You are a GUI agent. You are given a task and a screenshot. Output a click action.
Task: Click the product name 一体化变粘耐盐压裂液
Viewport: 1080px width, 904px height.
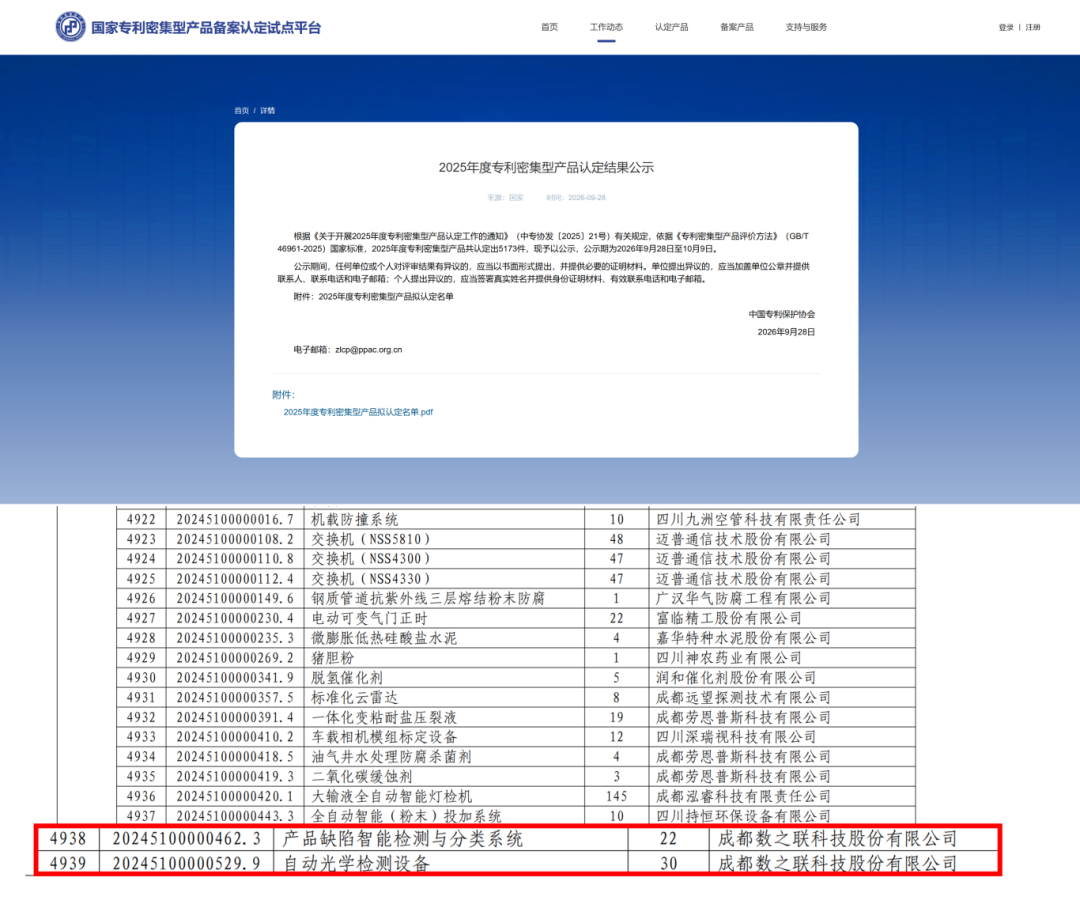pos(384,717)
